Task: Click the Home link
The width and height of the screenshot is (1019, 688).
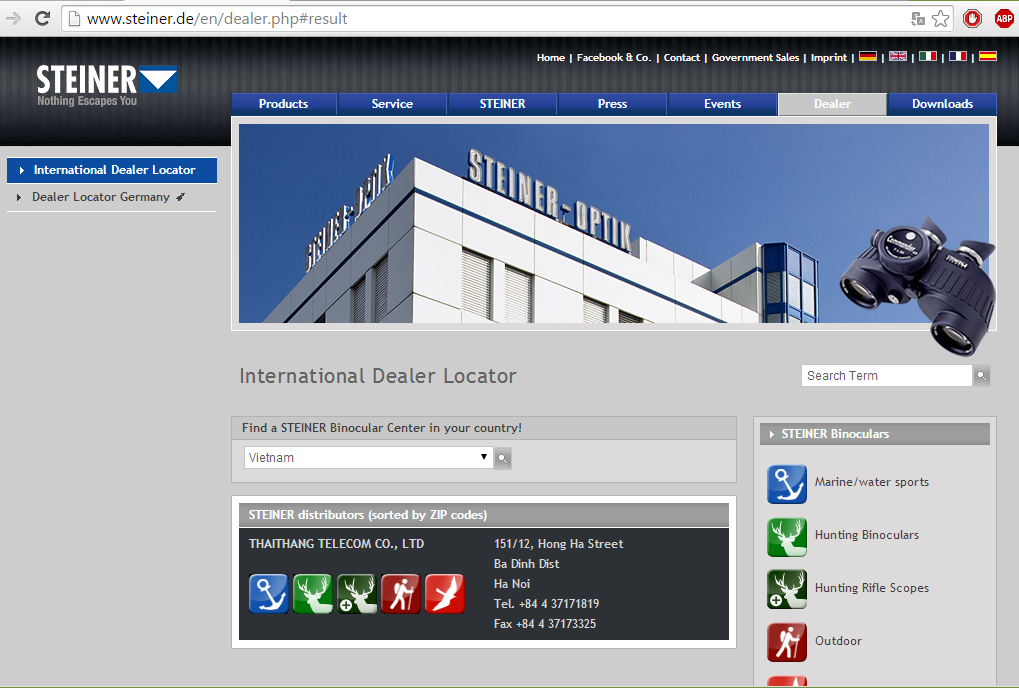Action: [550, 57]
